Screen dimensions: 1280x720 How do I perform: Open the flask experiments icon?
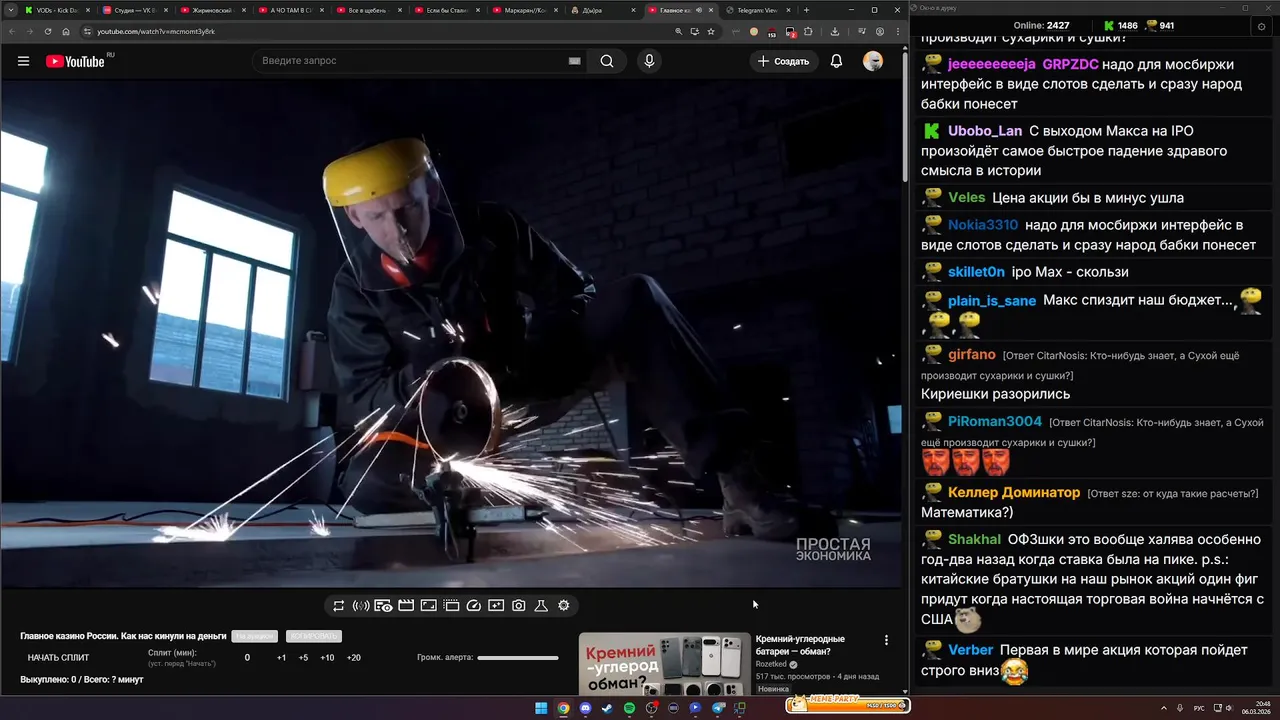tap(541, 605)
